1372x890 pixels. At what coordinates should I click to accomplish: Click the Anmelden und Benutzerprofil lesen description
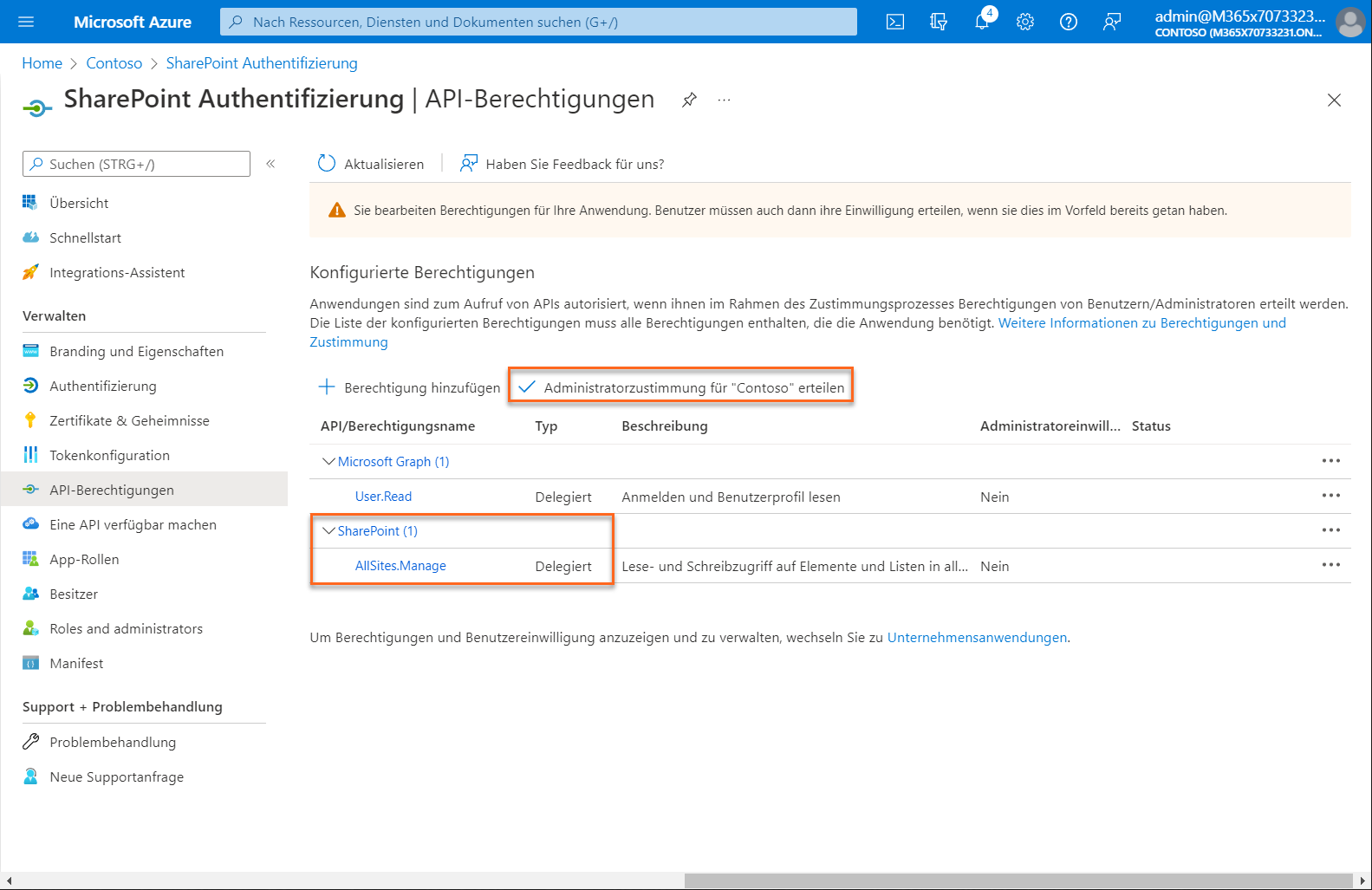coord(731,497)
